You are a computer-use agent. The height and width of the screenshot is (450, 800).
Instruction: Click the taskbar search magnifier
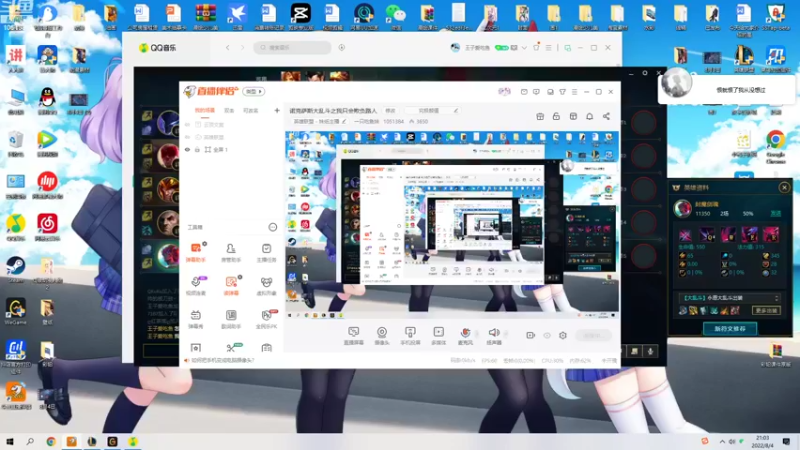(x=30, y=441)
